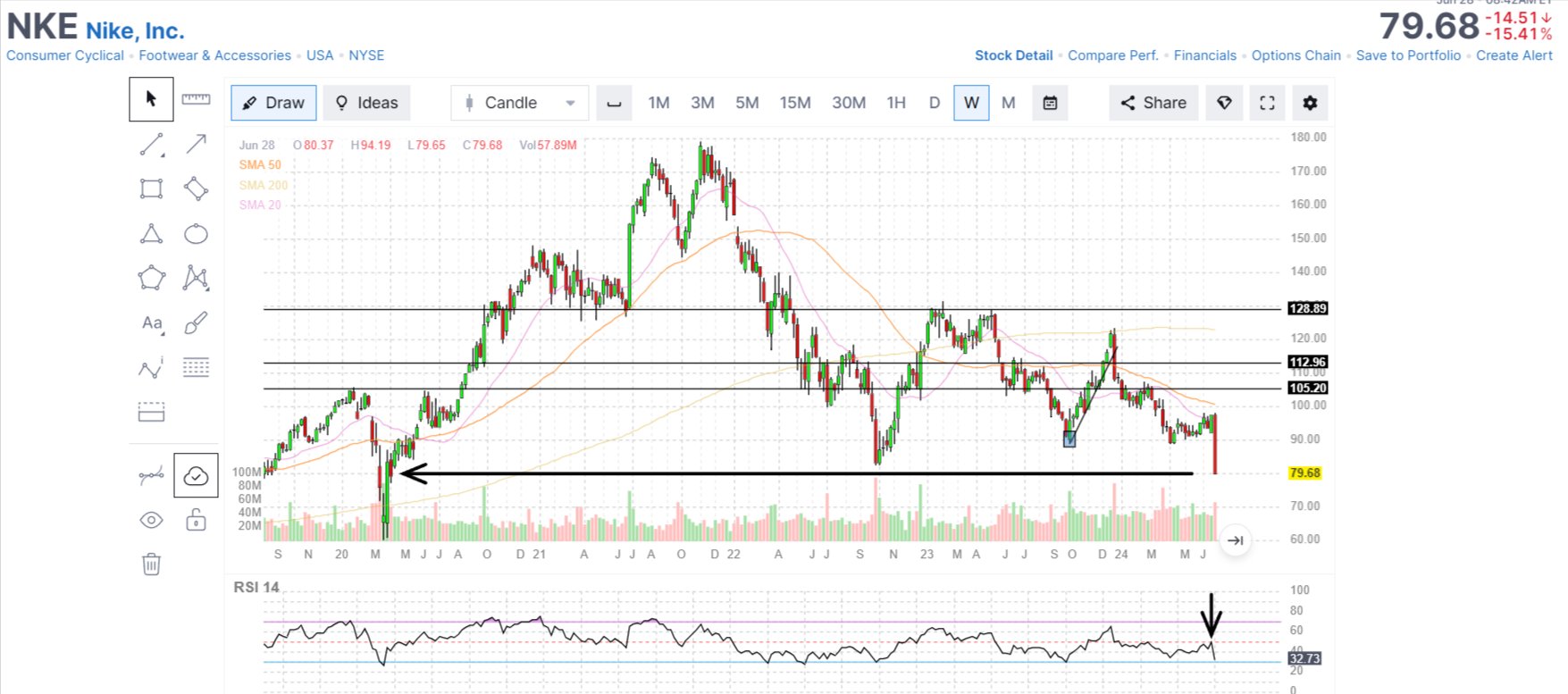Viewport: 1568px width, 694px height.
Task: Click the Nike, Inc. company name
Action: point(135,31)
